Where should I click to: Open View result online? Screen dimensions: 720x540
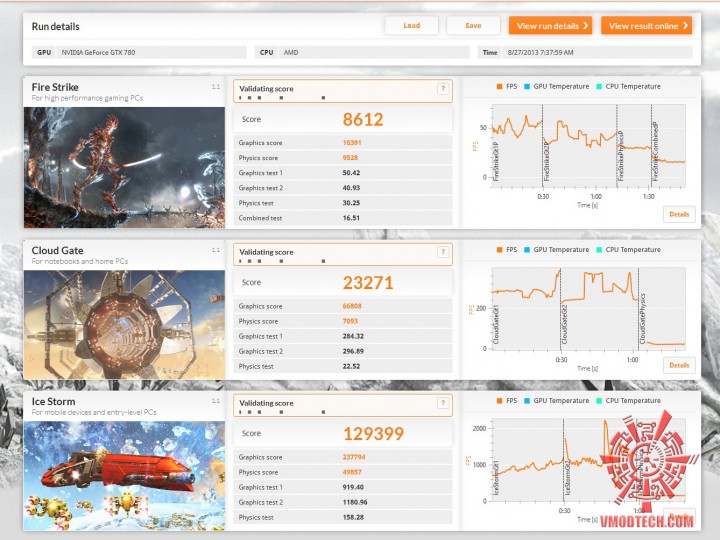coord(646,26)
